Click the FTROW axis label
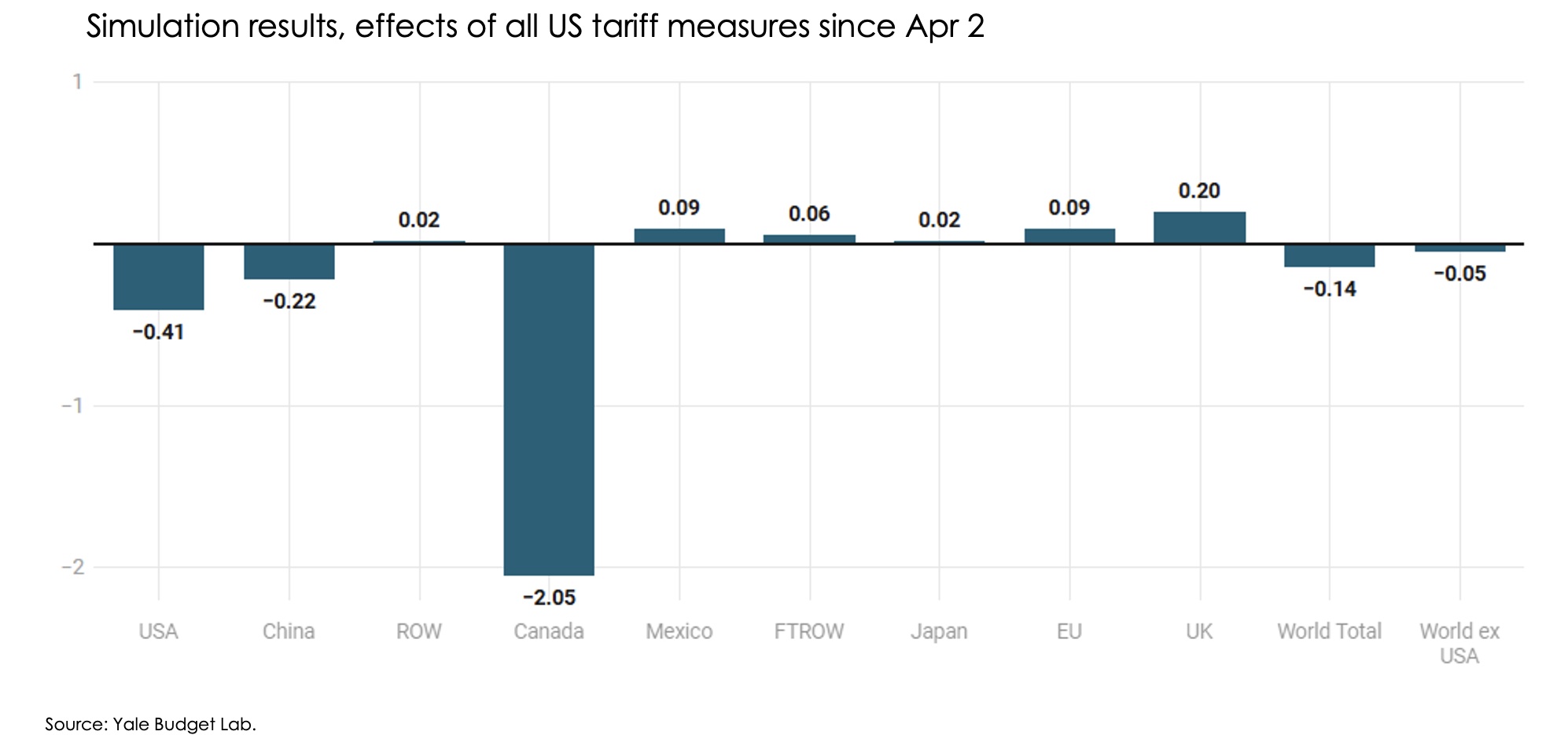1568x735 pixels. [809, 631]
